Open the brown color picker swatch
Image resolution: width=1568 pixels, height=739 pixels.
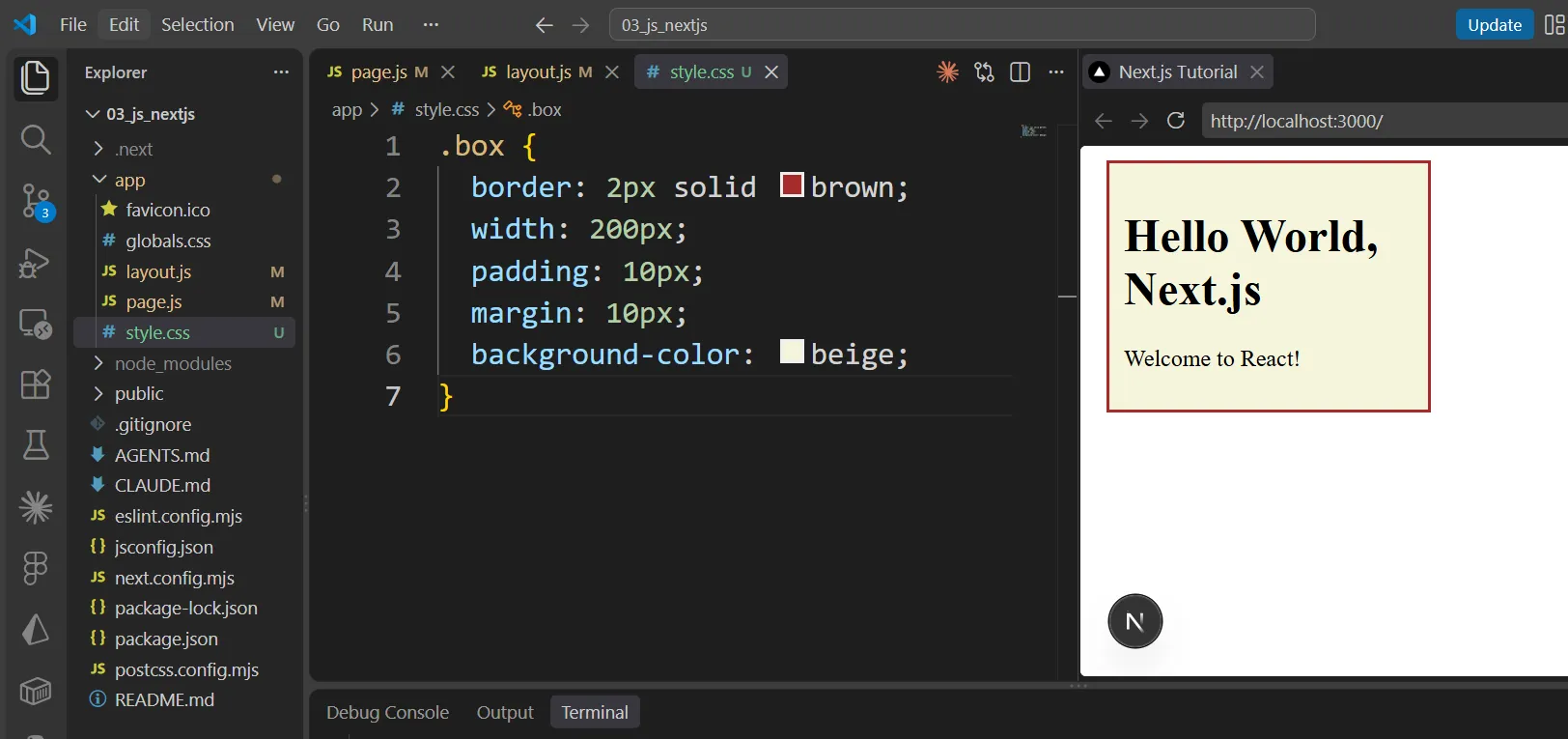(792, 185)
